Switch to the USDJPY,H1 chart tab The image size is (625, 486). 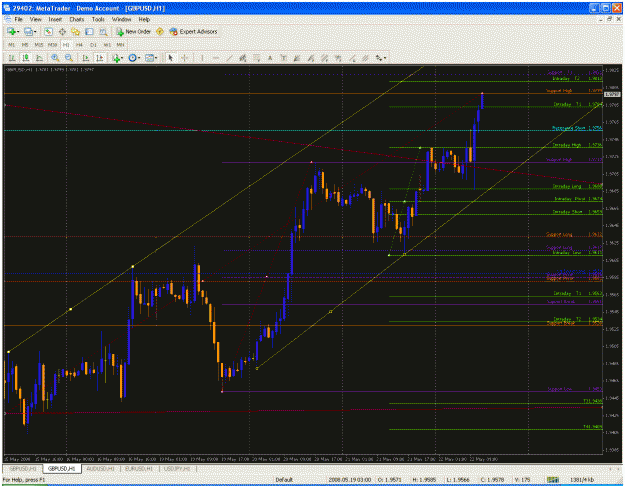click(177, 469)
